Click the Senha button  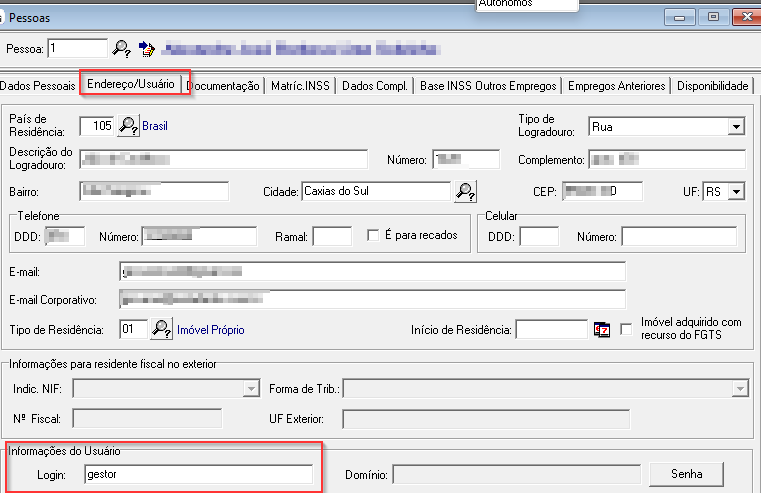pyautogui.click(x=687, y=474)
